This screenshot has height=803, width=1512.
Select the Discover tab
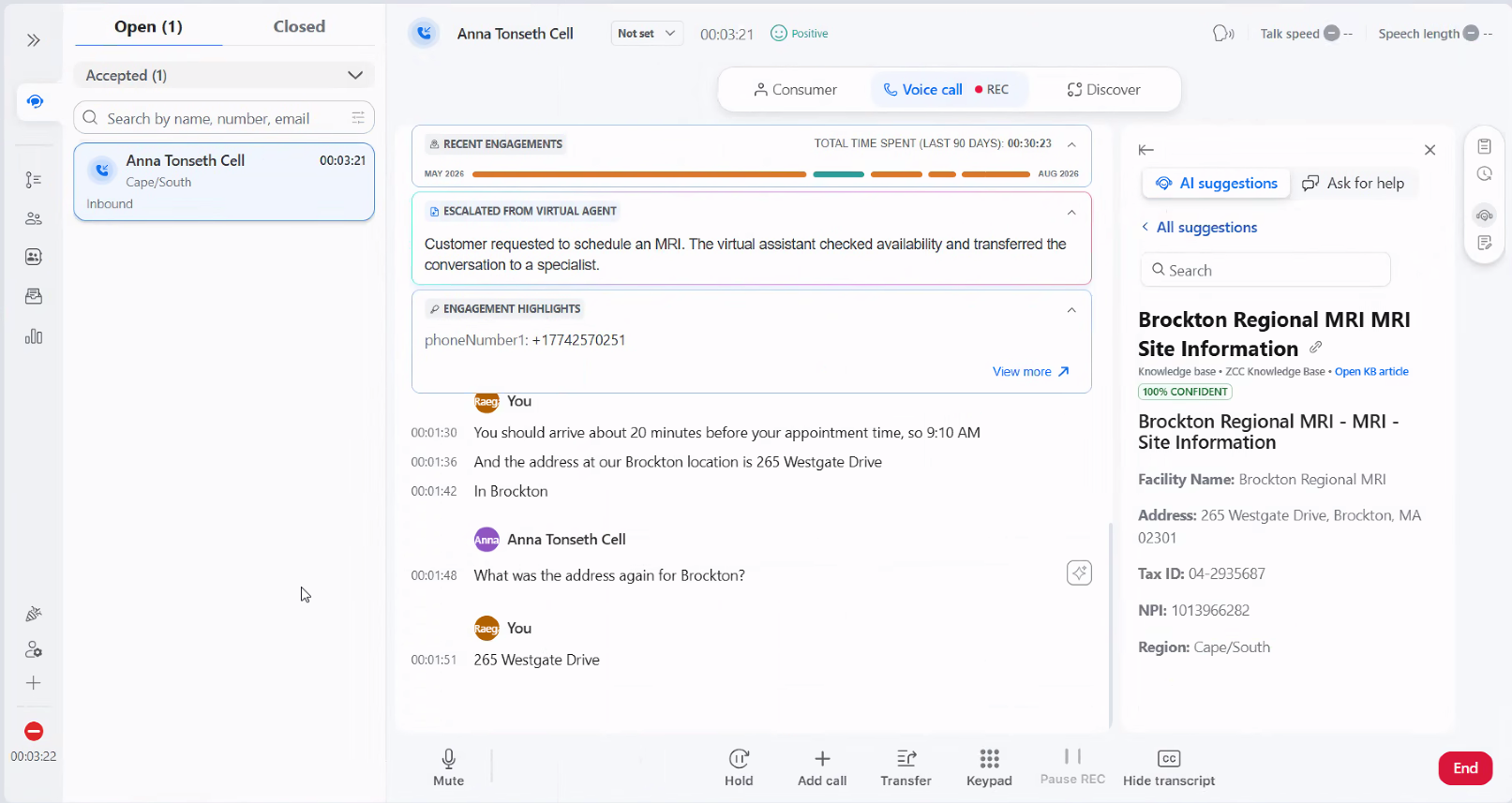(x=1103, y=90)
